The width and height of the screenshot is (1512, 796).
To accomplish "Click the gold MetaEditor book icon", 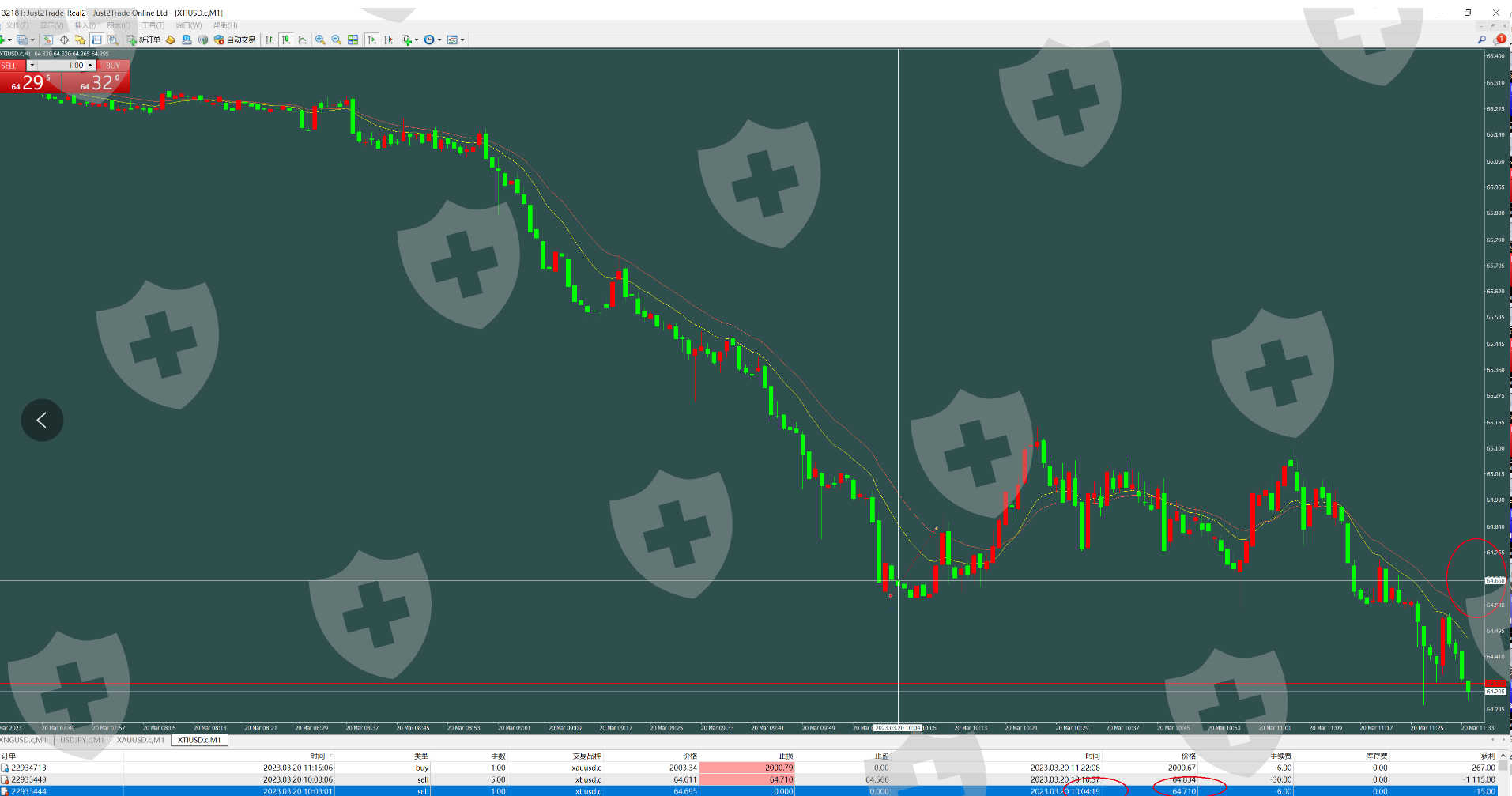I will (170, 40).
